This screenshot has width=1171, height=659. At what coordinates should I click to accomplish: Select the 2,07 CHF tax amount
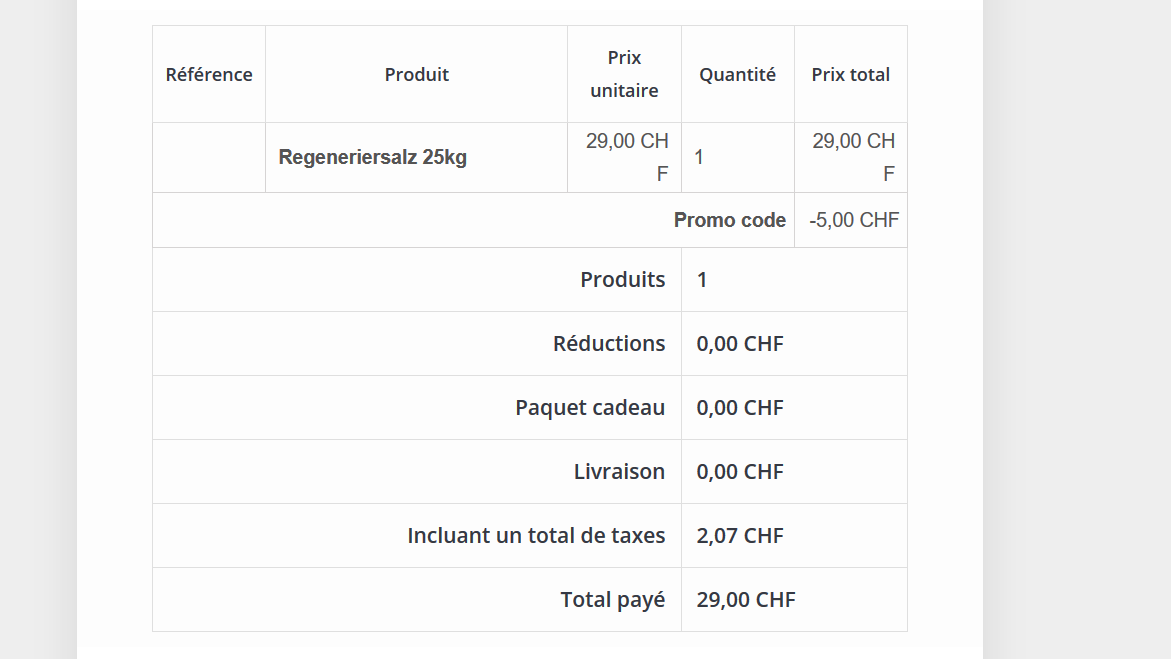tap(740, 536)
